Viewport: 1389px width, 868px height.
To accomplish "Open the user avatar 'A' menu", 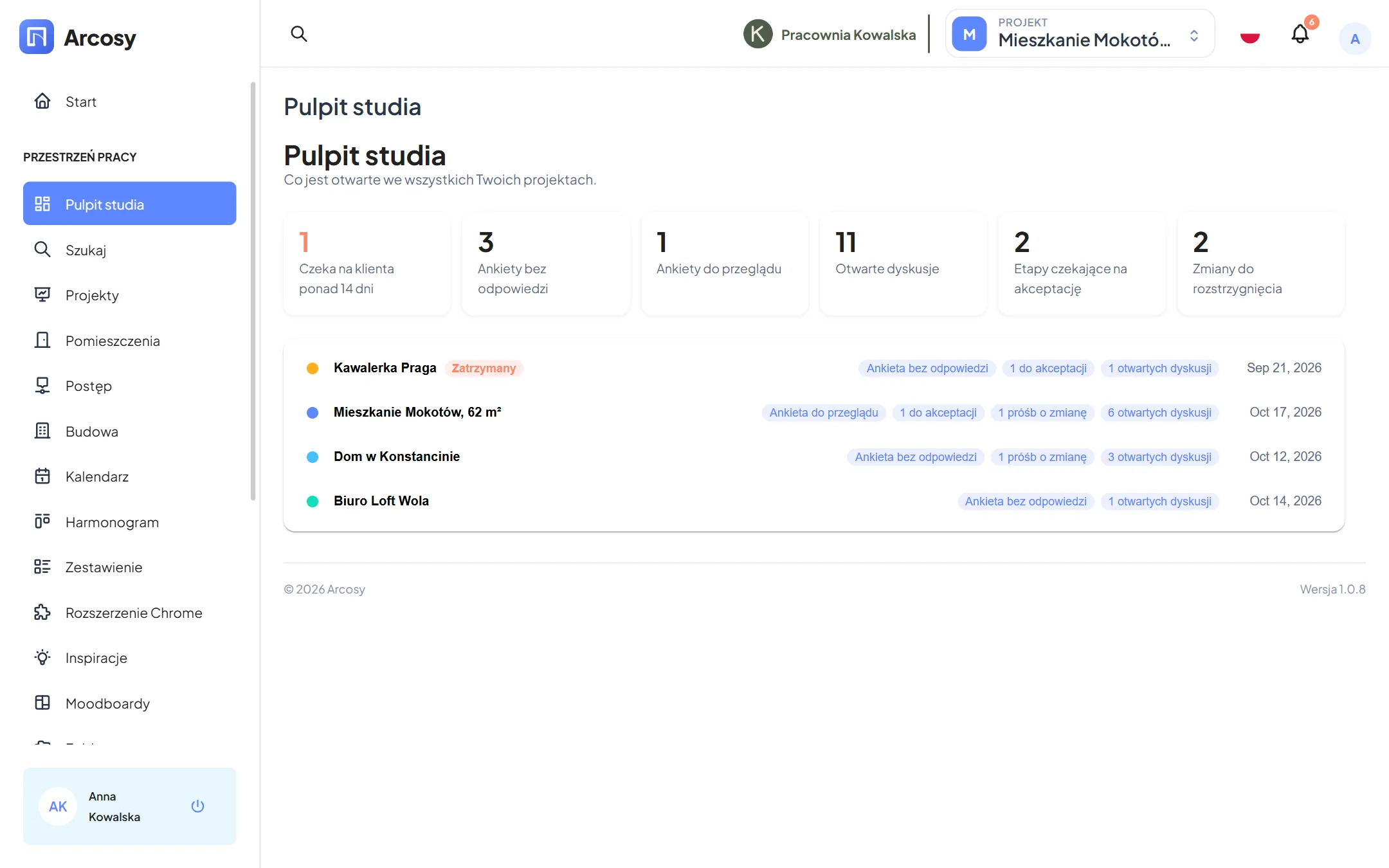I will click(x=1355, y=39).
